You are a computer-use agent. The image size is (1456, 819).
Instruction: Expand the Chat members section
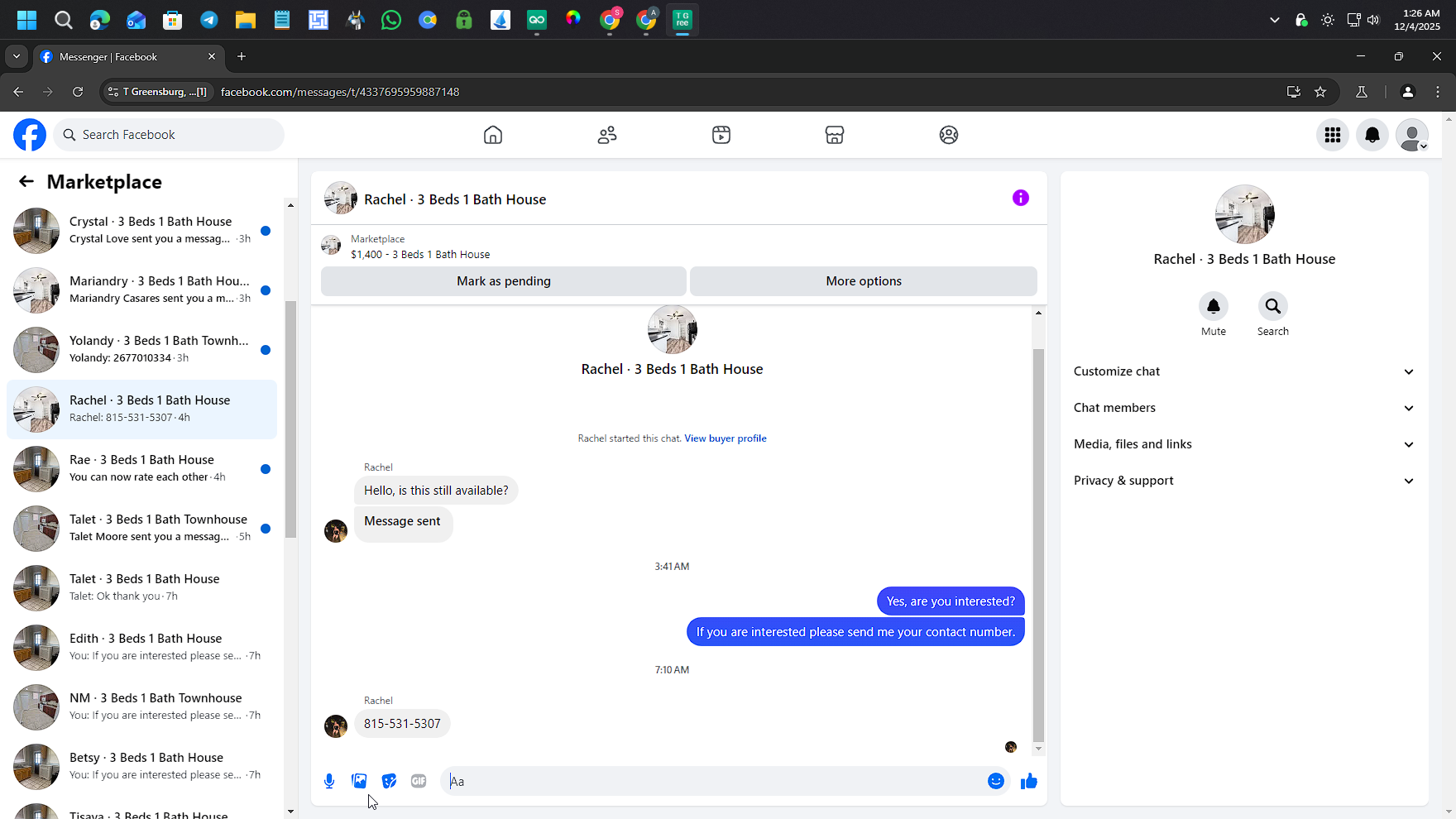[1244, 408]
